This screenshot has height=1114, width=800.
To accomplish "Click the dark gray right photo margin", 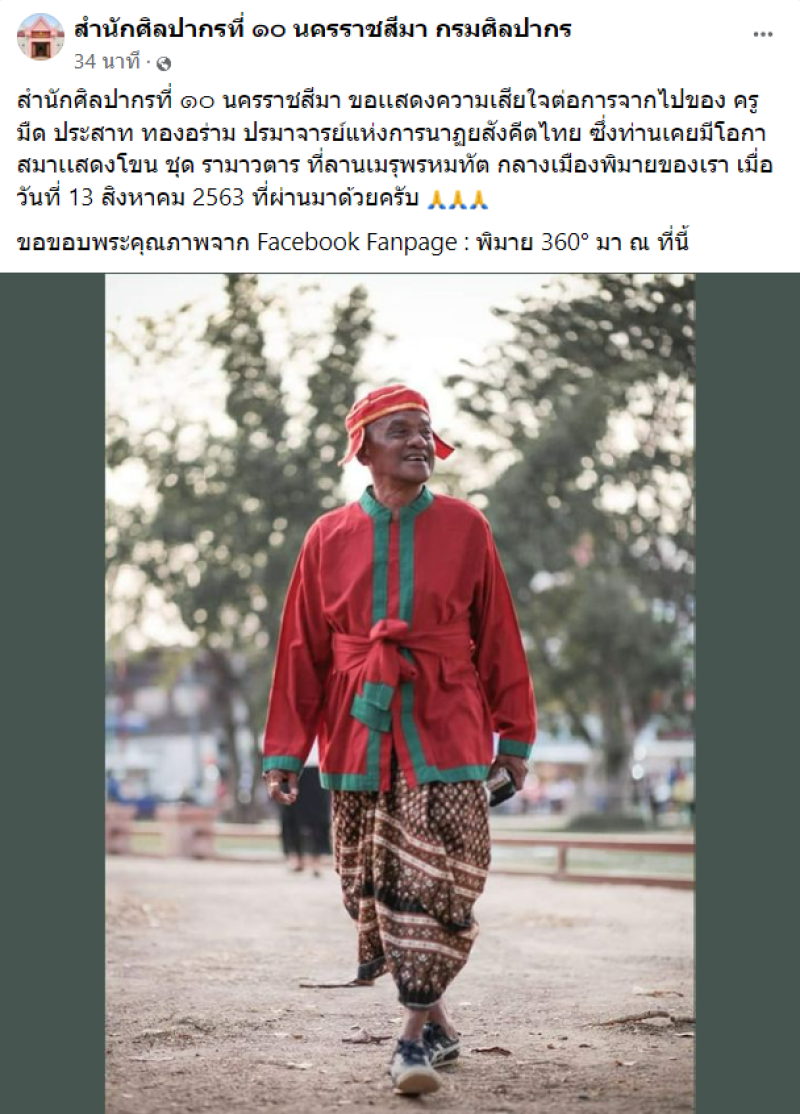I will pos(747,693).
